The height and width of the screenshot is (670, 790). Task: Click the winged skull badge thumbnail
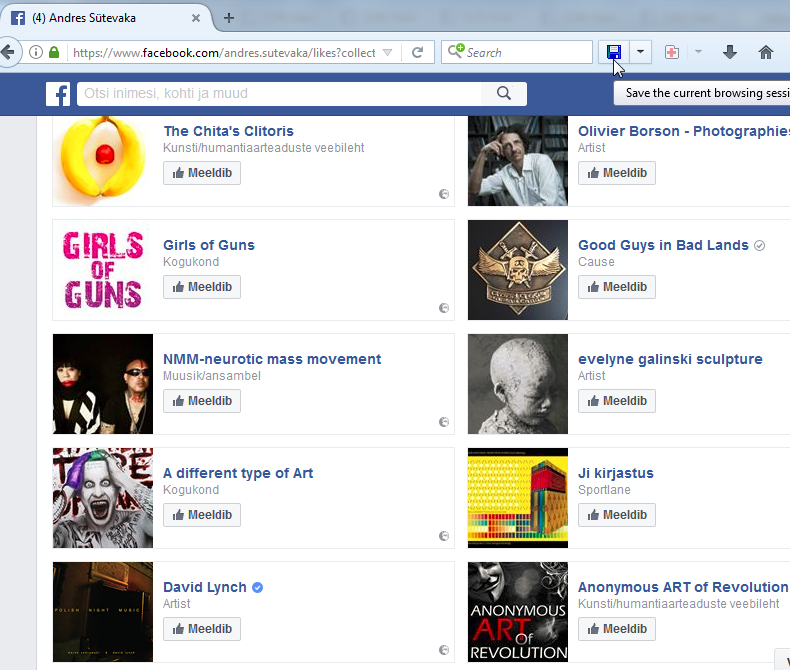pos(518,270)
